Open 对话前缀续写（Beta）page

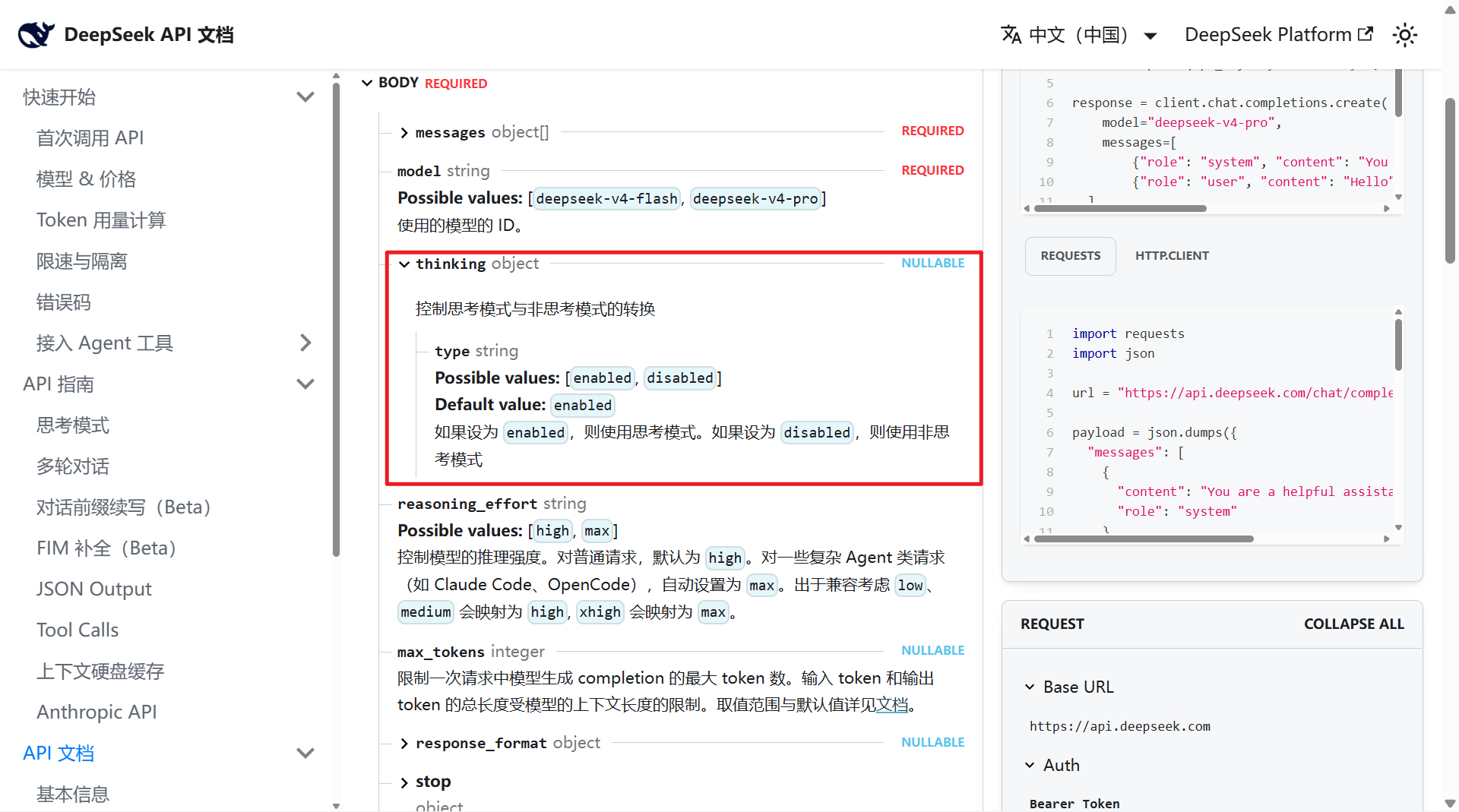(123, 507)
